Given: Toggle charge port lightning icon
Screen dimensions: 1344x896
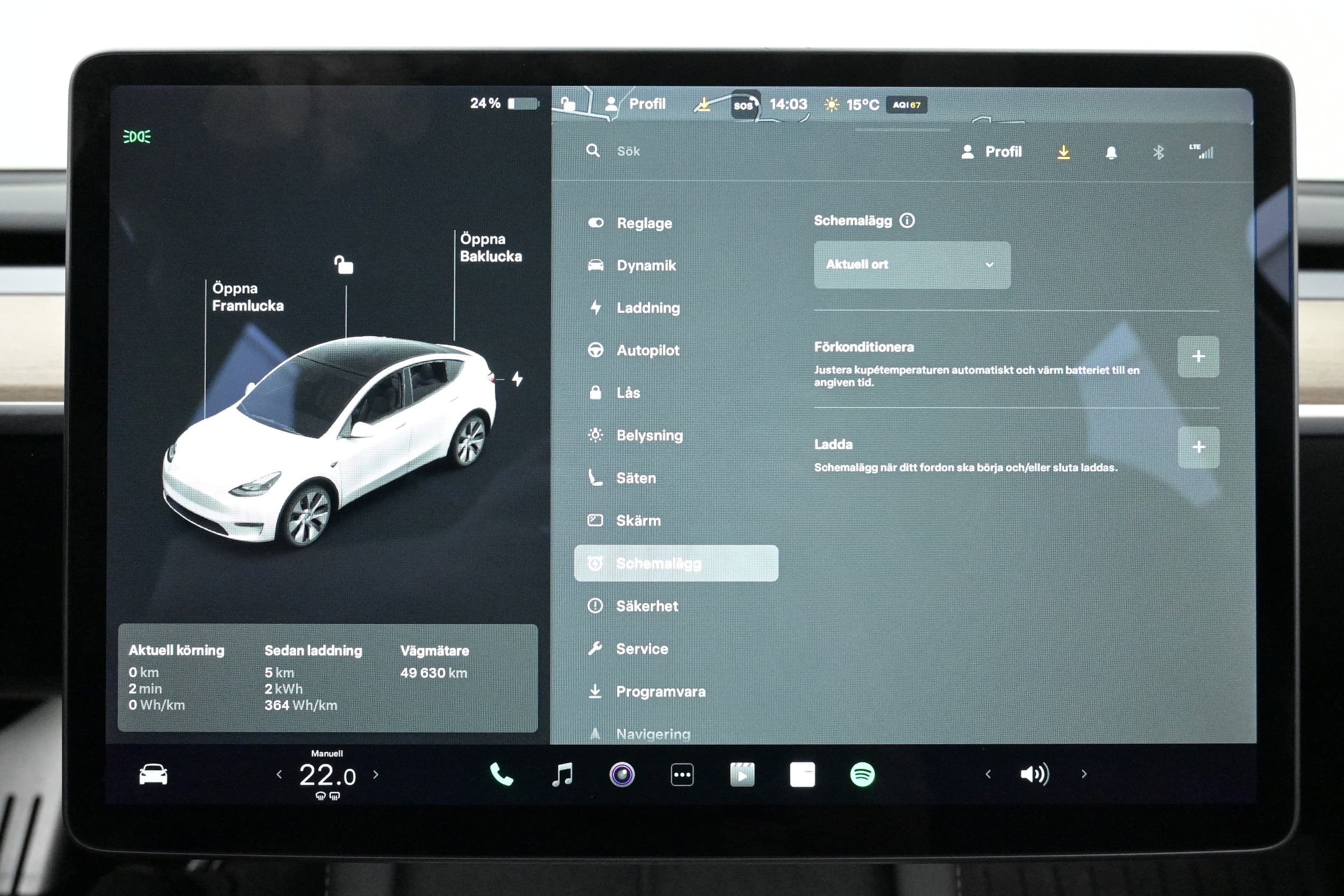Looking at the screenshot, I should click(x=517, y=379).
